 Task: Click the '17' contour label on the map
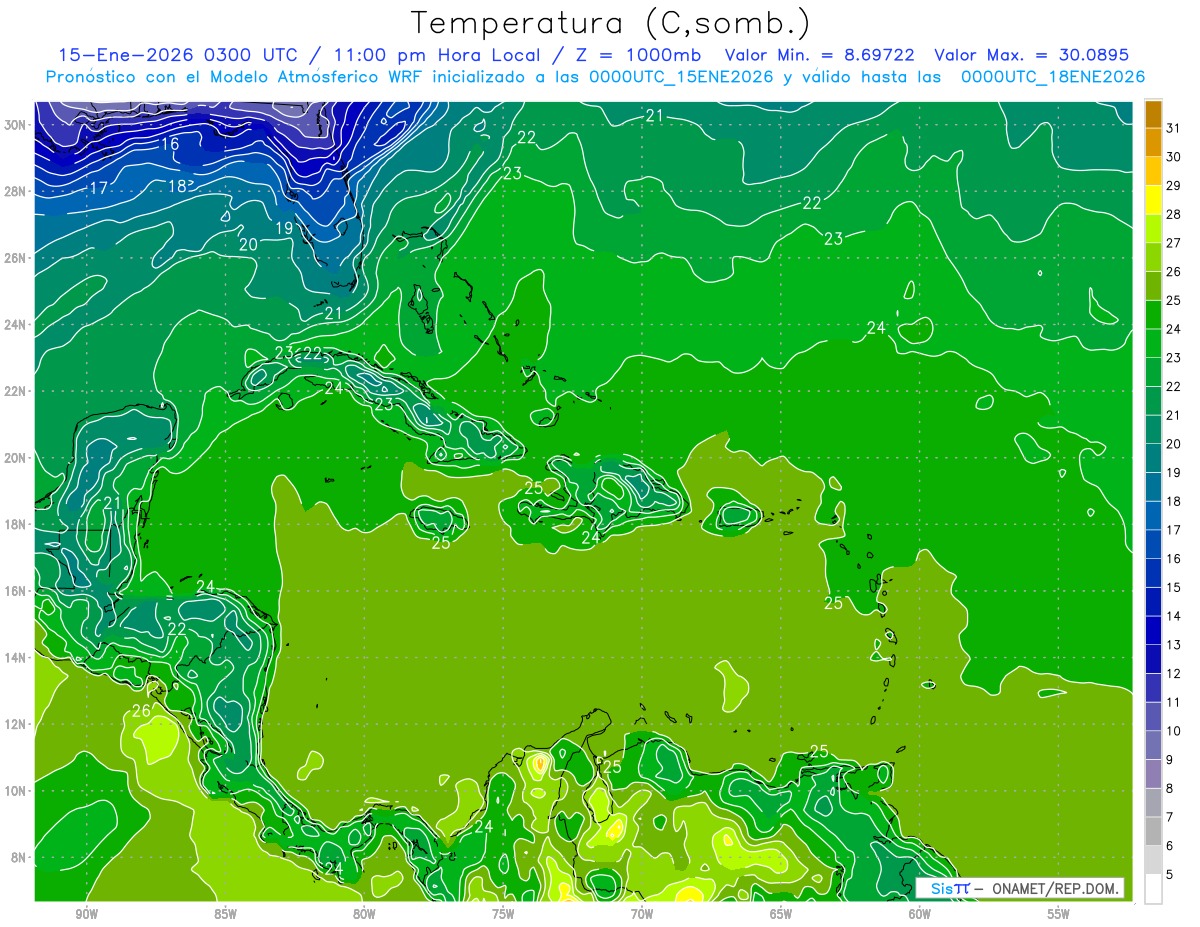99,188
